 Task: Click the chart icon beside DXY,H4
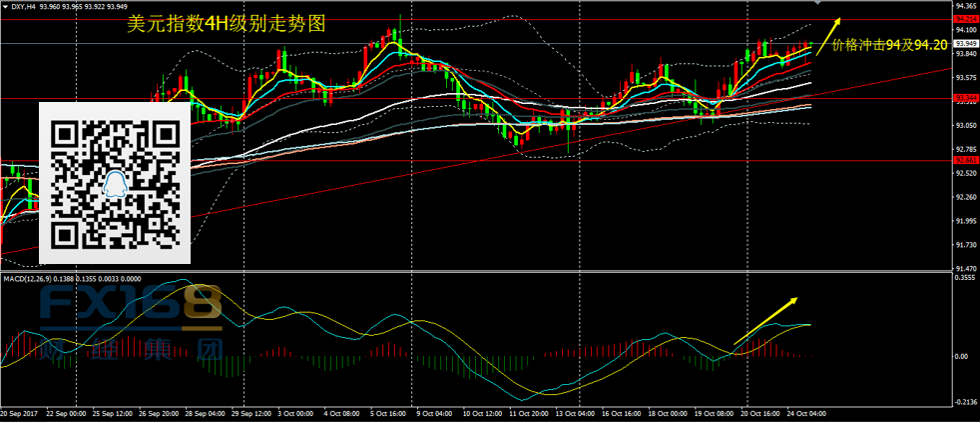point(6,6)
